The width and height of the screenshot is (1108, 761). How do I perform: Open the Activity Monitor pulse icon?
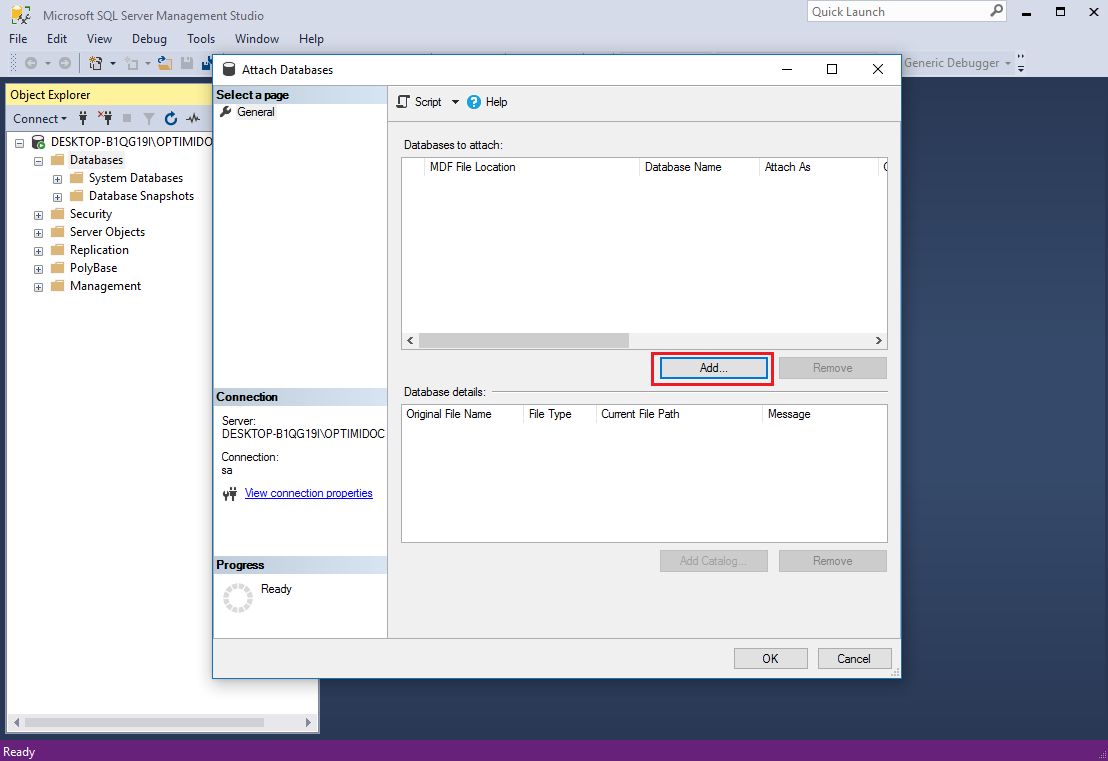click(x=192, y=118)
